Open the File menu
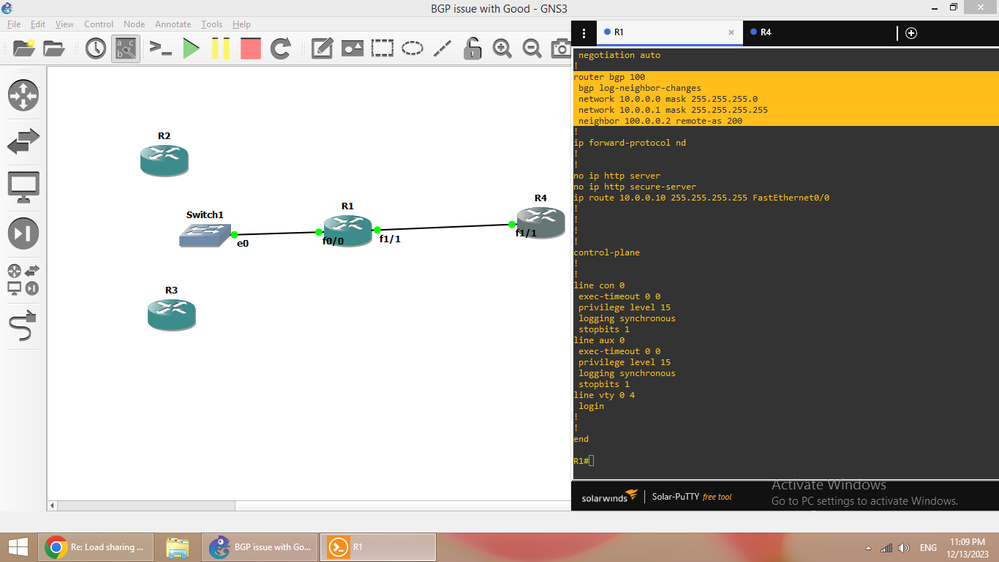Viewport: 999px width, 562px height. (13, 24)
